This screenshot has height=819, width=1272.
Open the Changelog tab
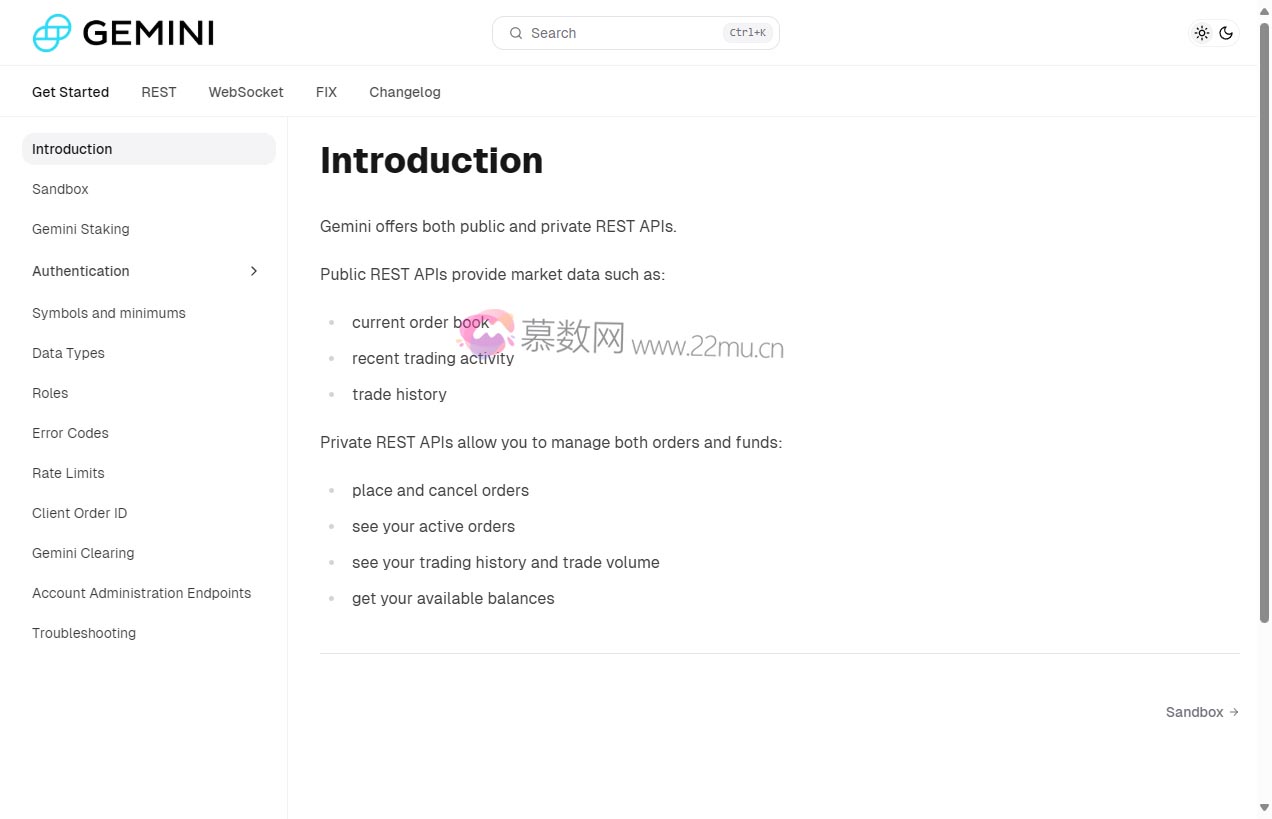pyautogui.click(x=405, y=92)
